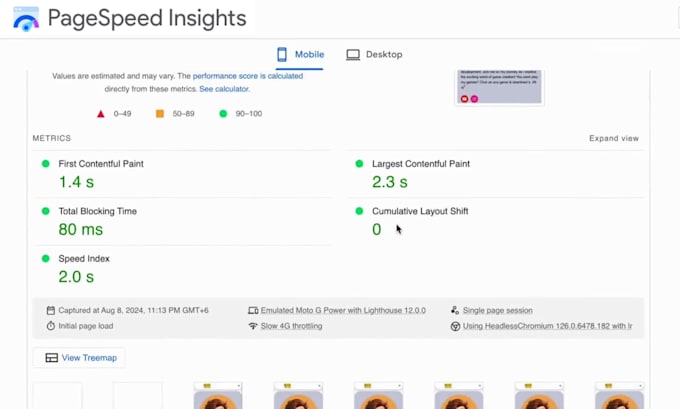Click the calendar icon beside Captured date

click(x=51, y=311)
